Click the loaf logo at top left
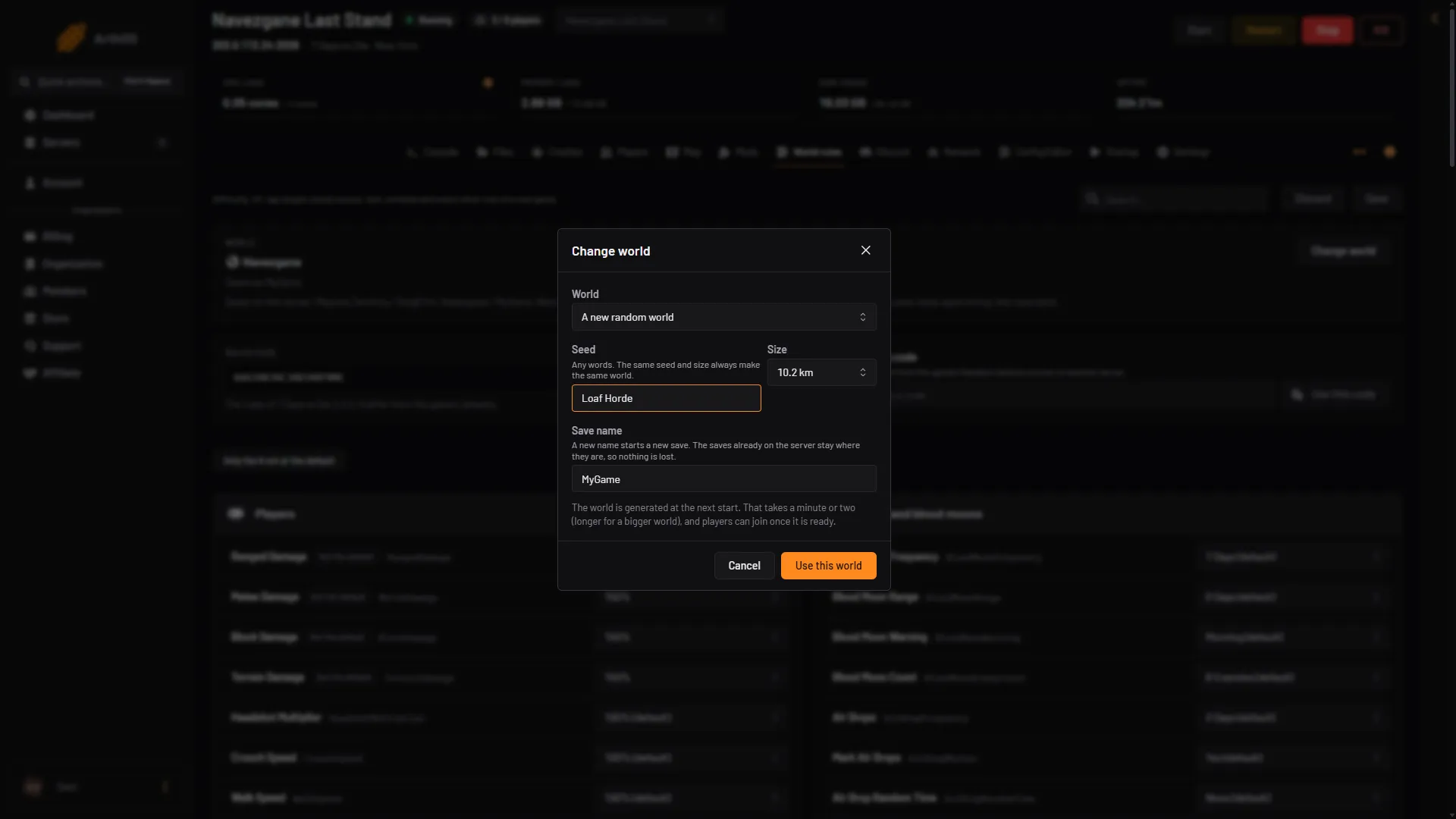The width and height of the screenshot is (1456, 819). [x=71, y=38]
